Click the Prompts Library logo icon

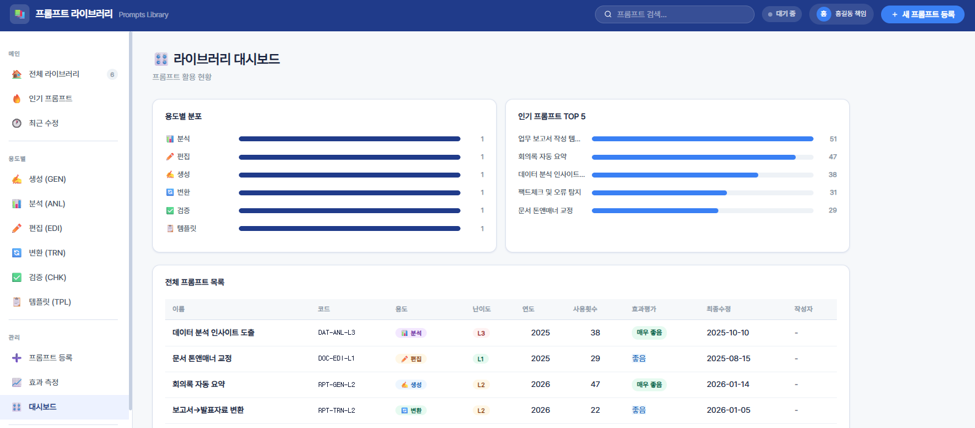(x=19, y=14)
